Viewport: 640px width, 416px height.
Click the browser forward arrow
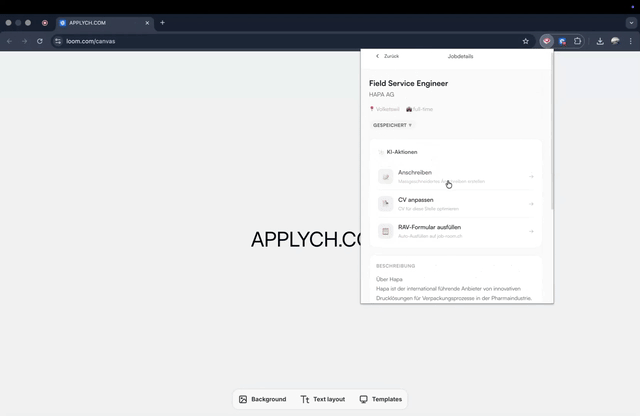coord(24,41)
